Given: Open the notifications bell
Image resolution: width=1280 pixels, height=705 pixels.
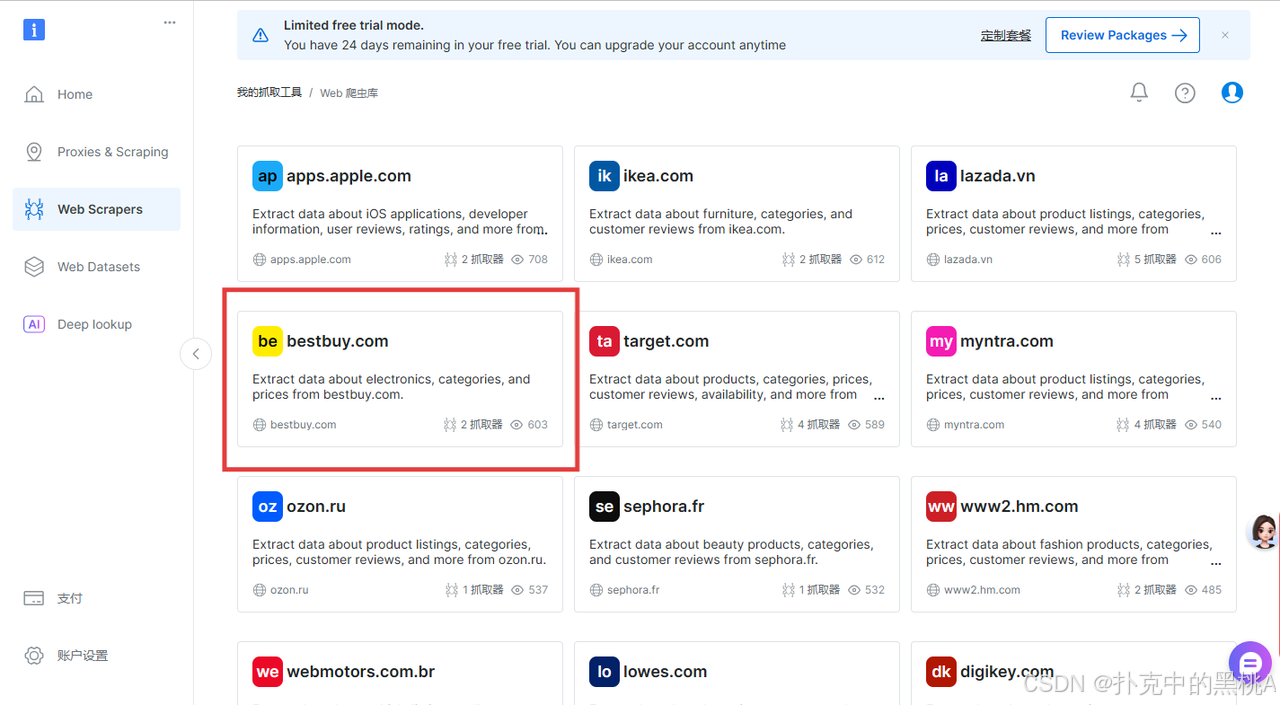Looking at the screenshot, I should click(1139, 93).
